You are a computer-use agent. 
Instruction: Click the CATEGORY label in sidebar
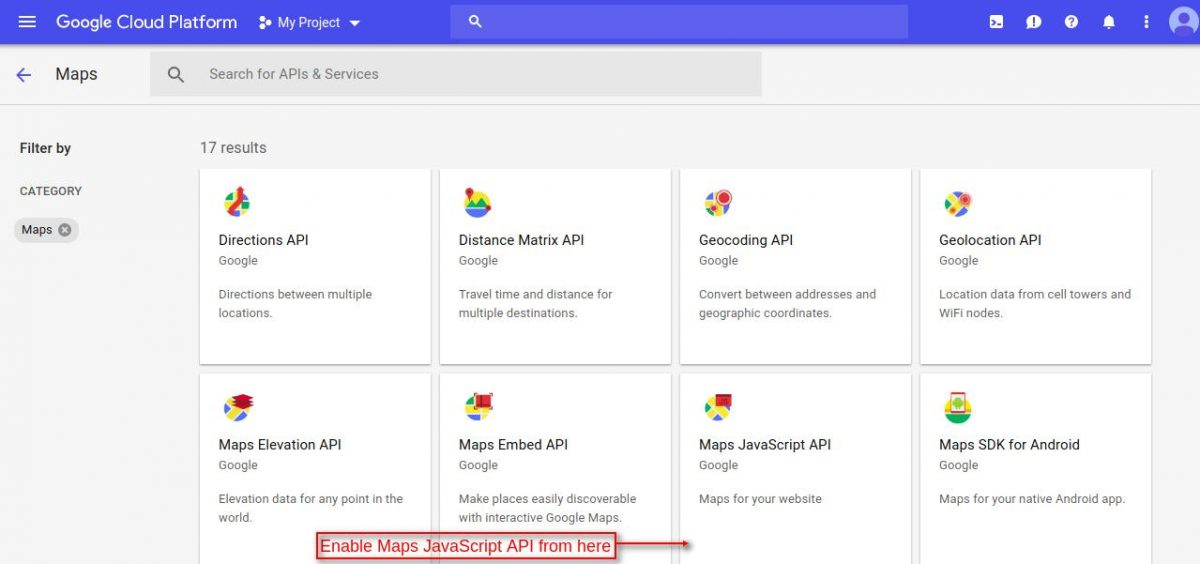click(x=51, y=191)
